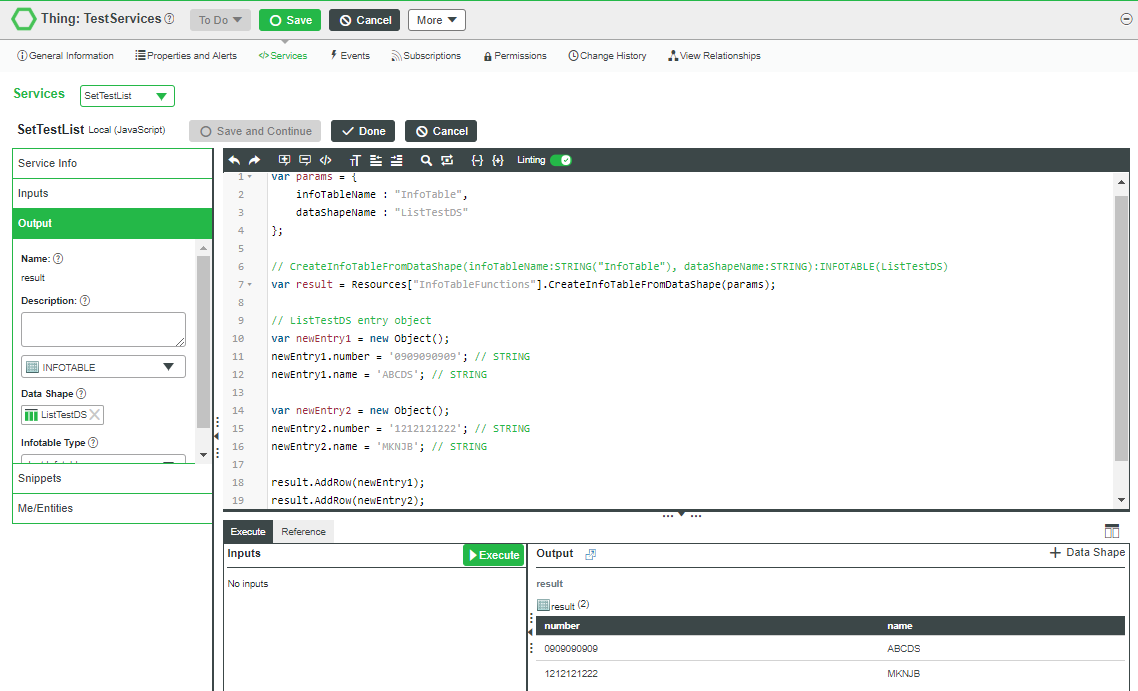The image size is (1138, 691).
Task: Remove the ListTestDS data shape
Action: point(95,415)
